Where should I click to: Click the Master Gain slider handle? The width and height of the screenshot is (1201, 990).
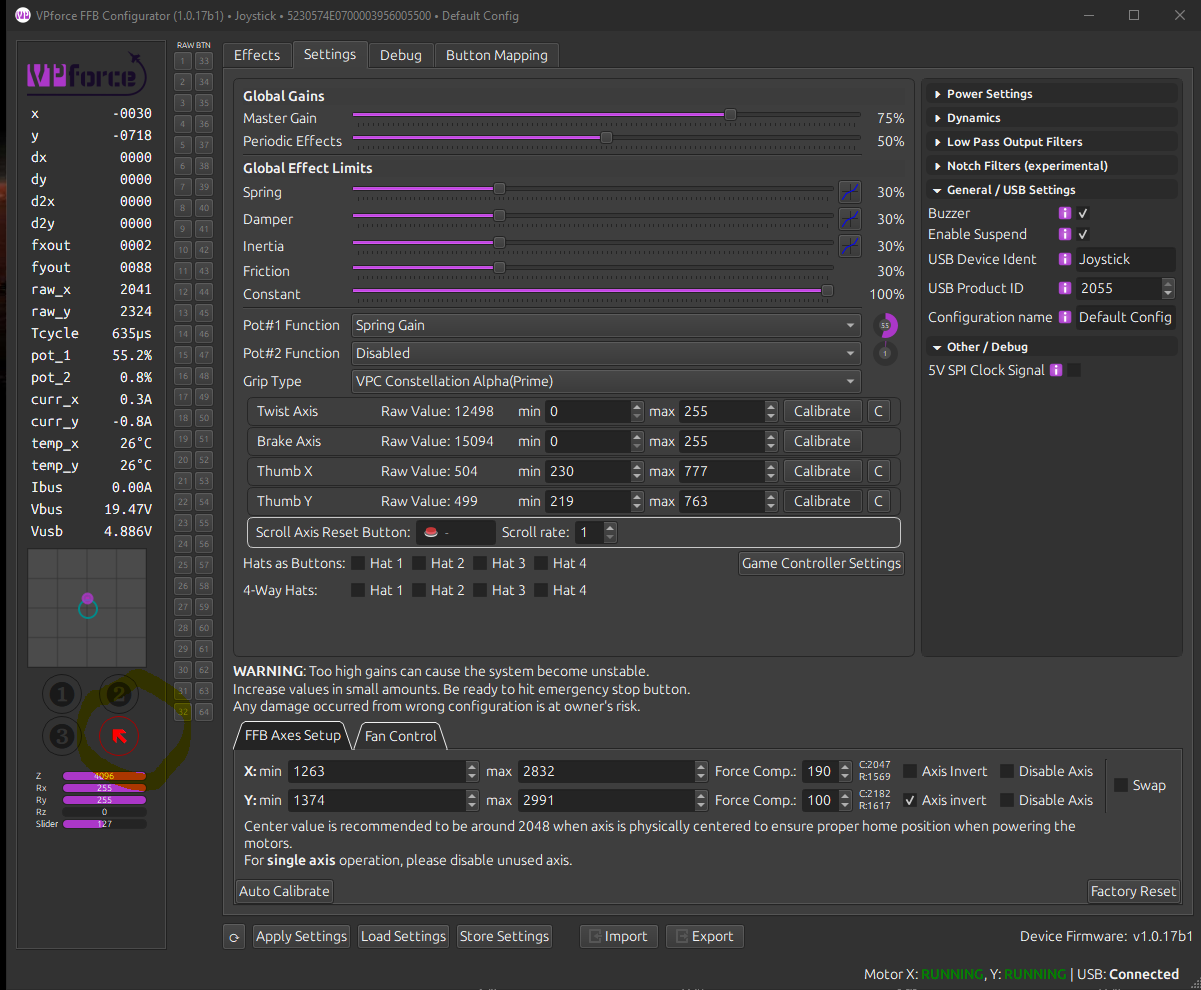click(730, 115)
